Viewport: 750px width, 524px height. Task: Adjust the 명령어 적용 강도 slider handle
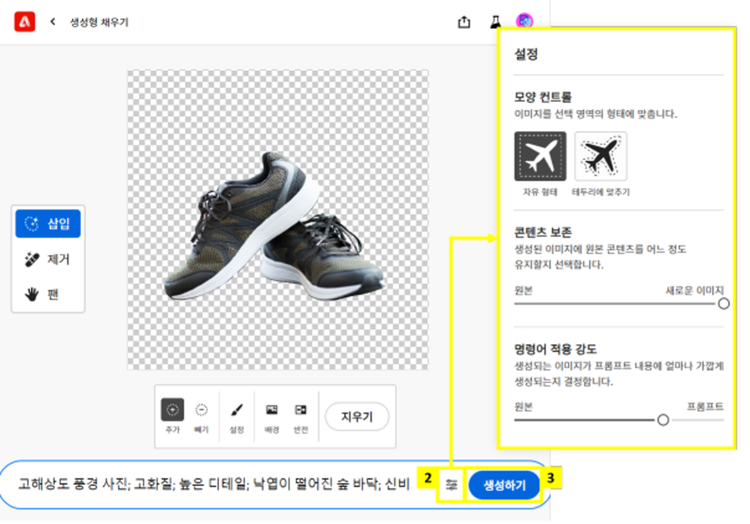[x=663, y=420]
